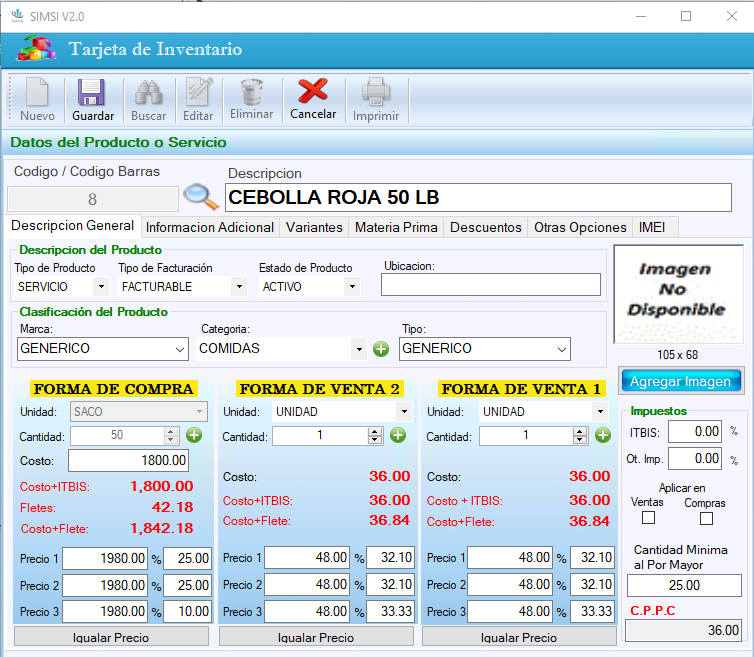Viewport: 754px width, 657px height.
Task: Click Igualar Precio under Forma de Compra
Action: tap(111, 637)
